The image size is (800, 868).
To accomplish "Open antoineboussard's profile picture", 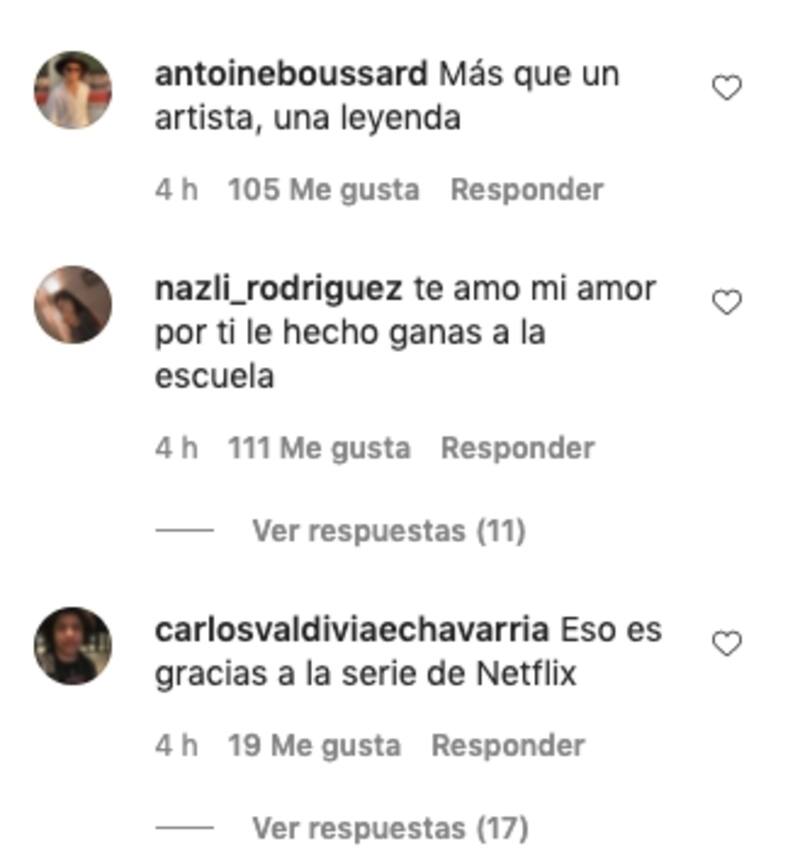I will [x=73, y=90].
